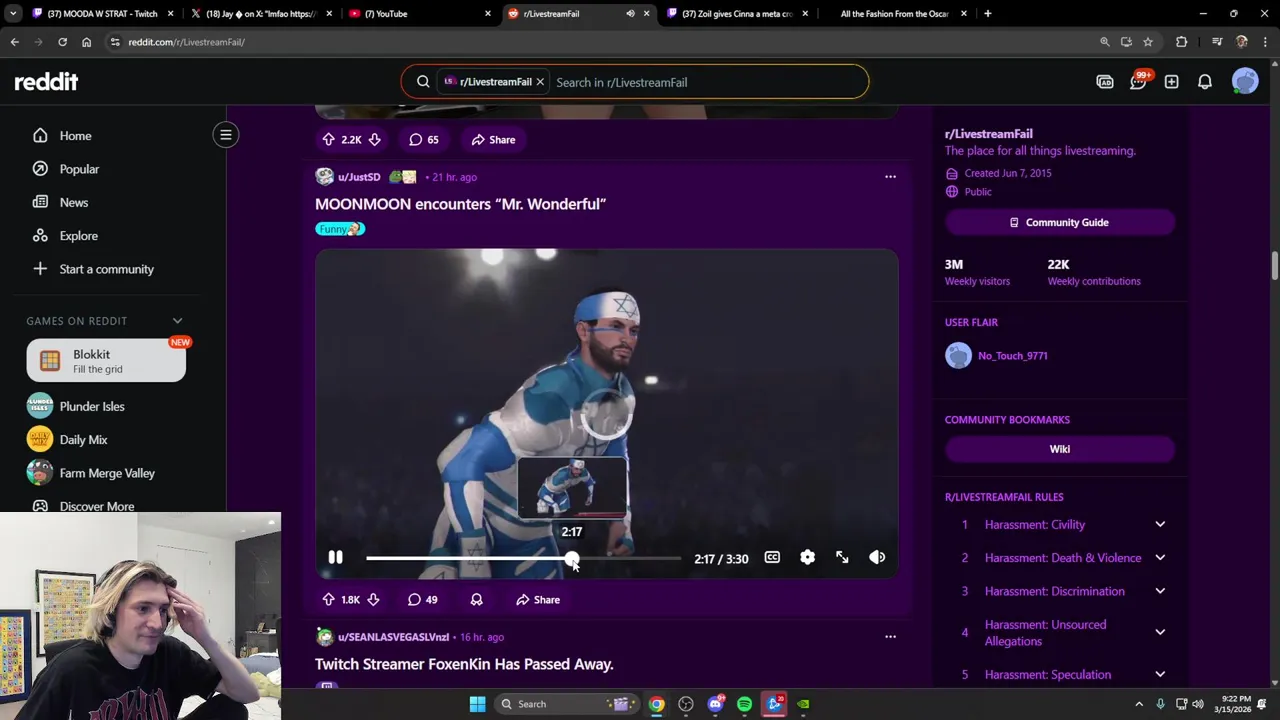Screen dimensions: 1280x720
Task: Switch to the YouTube tab
Action: tap(419, 14)
